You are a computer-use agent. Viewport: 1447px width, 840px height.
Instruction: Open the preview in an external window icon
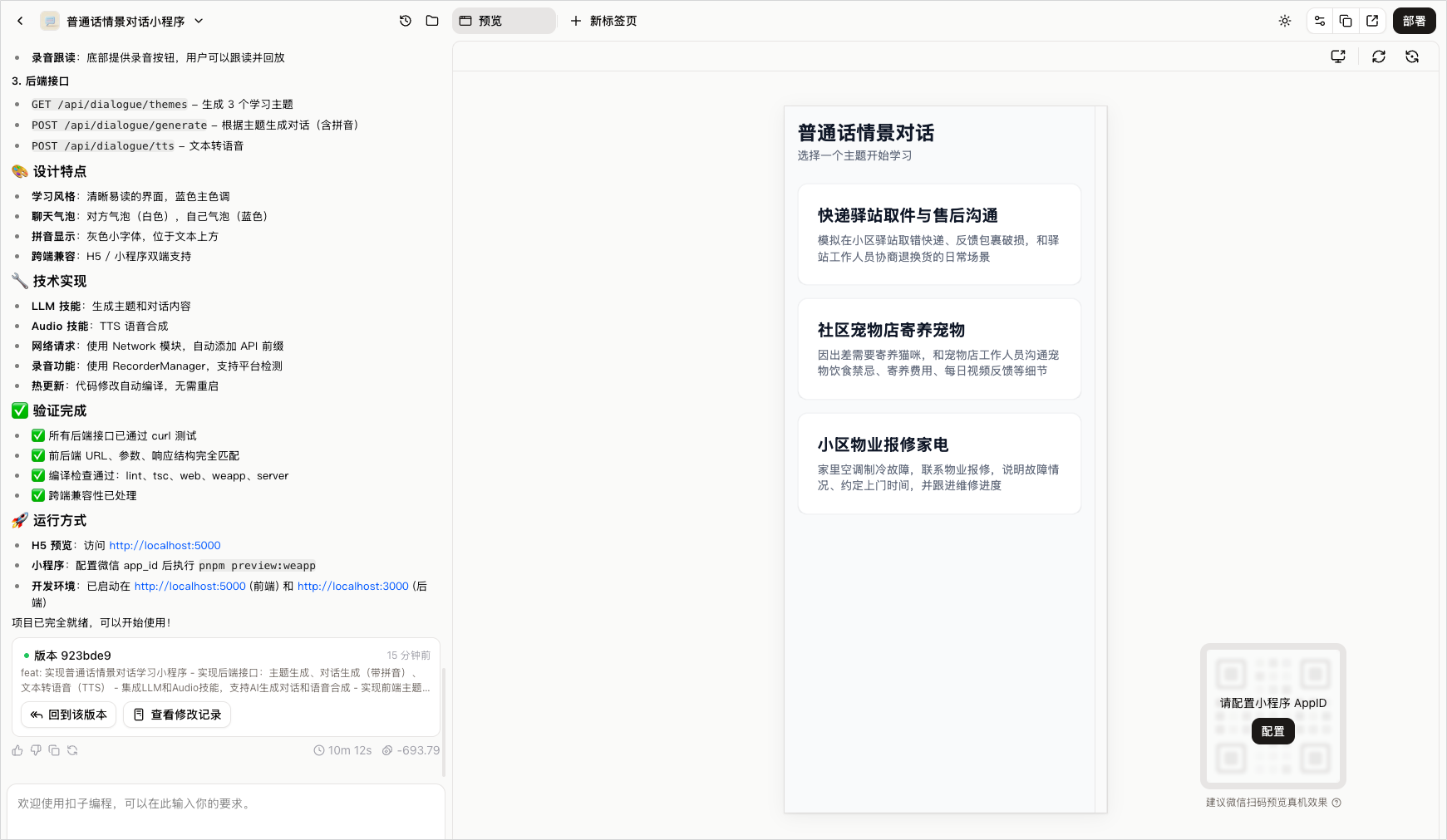pyautogui.click(x=1372, y=21)
